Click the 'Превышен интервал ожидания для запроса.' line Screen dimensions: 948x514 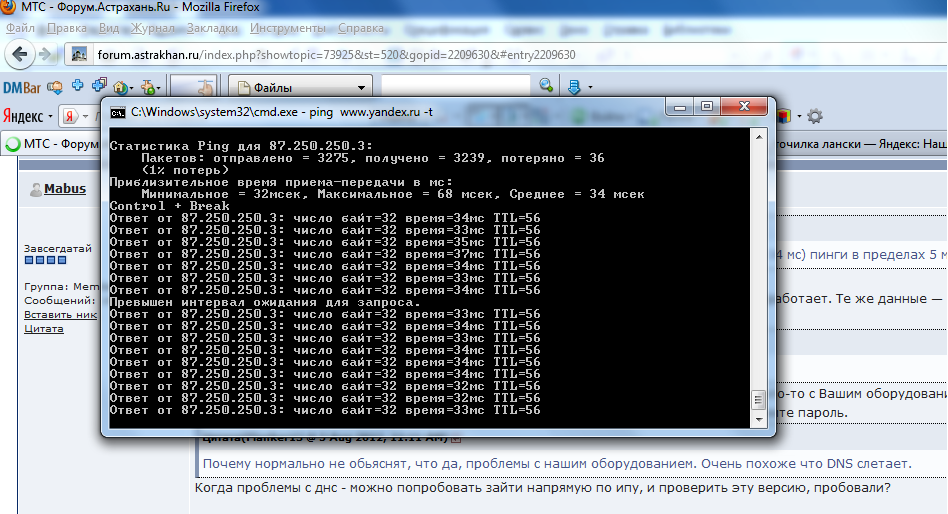[x=265, y=302]
